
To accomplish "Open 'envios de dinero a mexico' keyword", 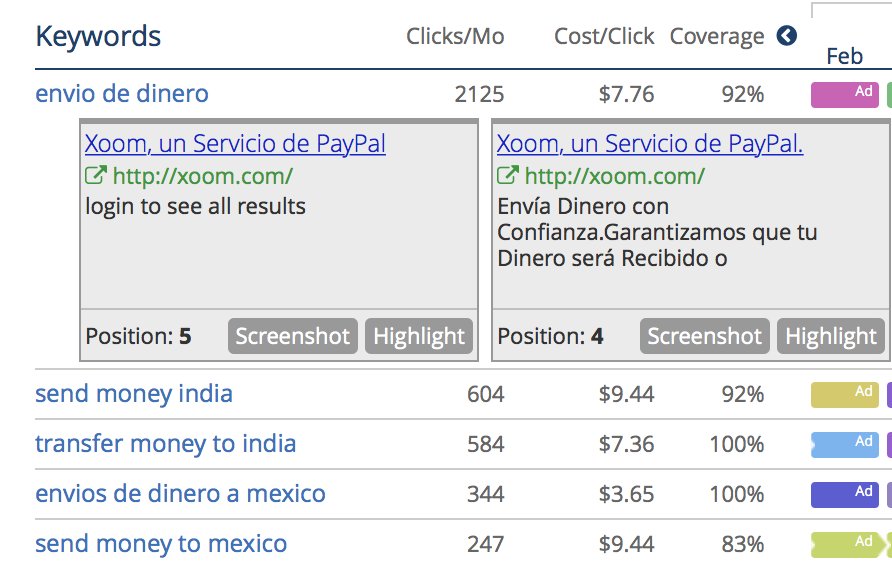I will [180, 494].
